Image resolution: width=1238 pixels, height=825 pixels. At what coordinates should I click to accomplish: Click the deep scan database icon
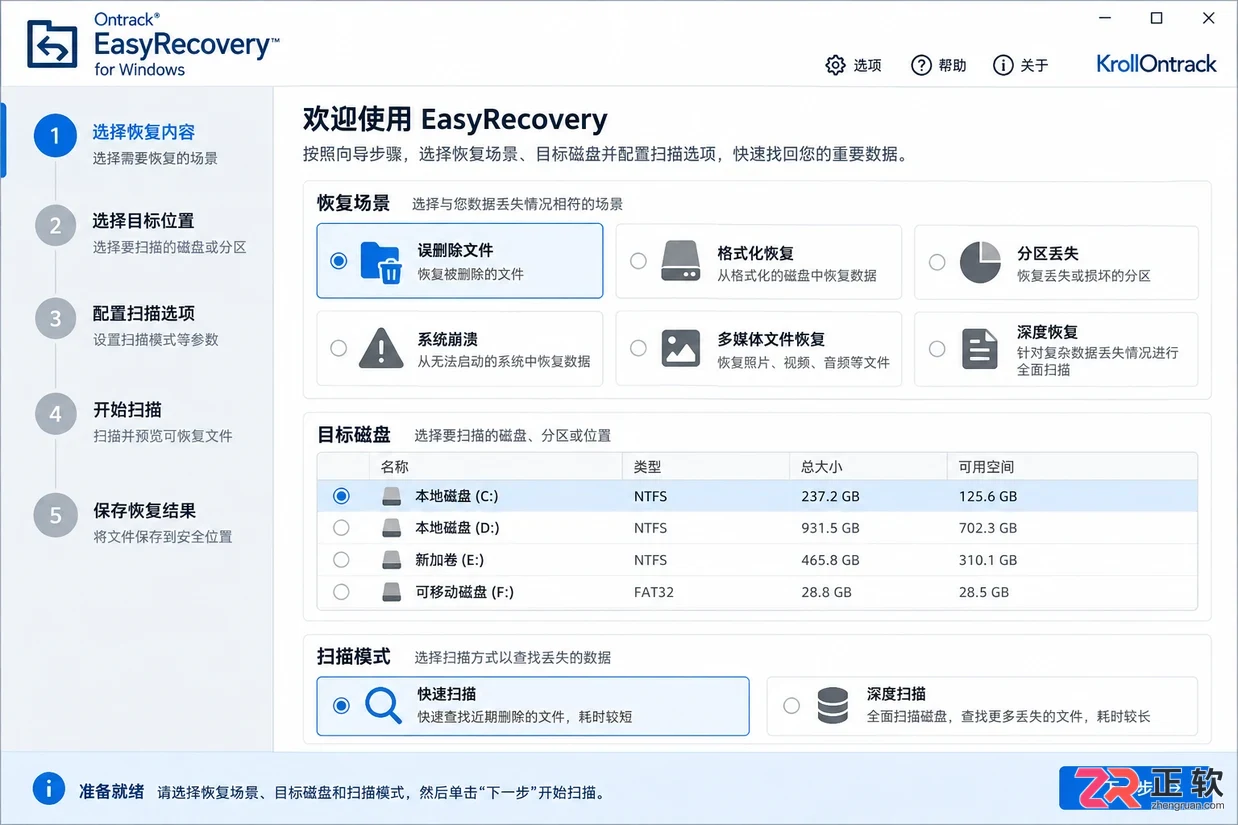click(832, 706)
